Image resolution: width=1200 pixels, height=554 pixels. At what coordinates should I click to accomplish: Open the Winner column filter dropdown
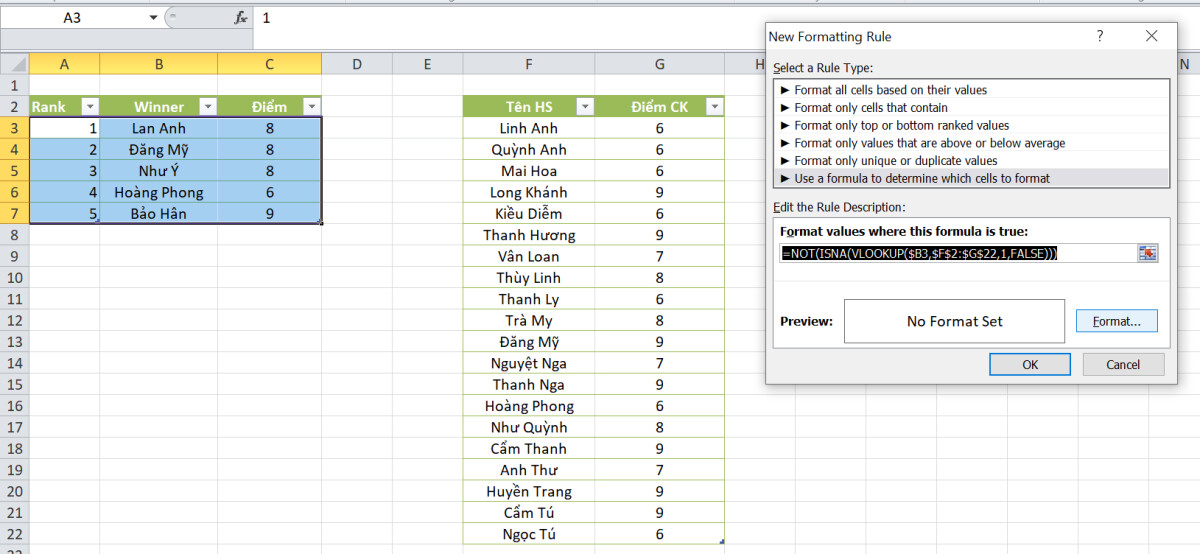(208, 106)
